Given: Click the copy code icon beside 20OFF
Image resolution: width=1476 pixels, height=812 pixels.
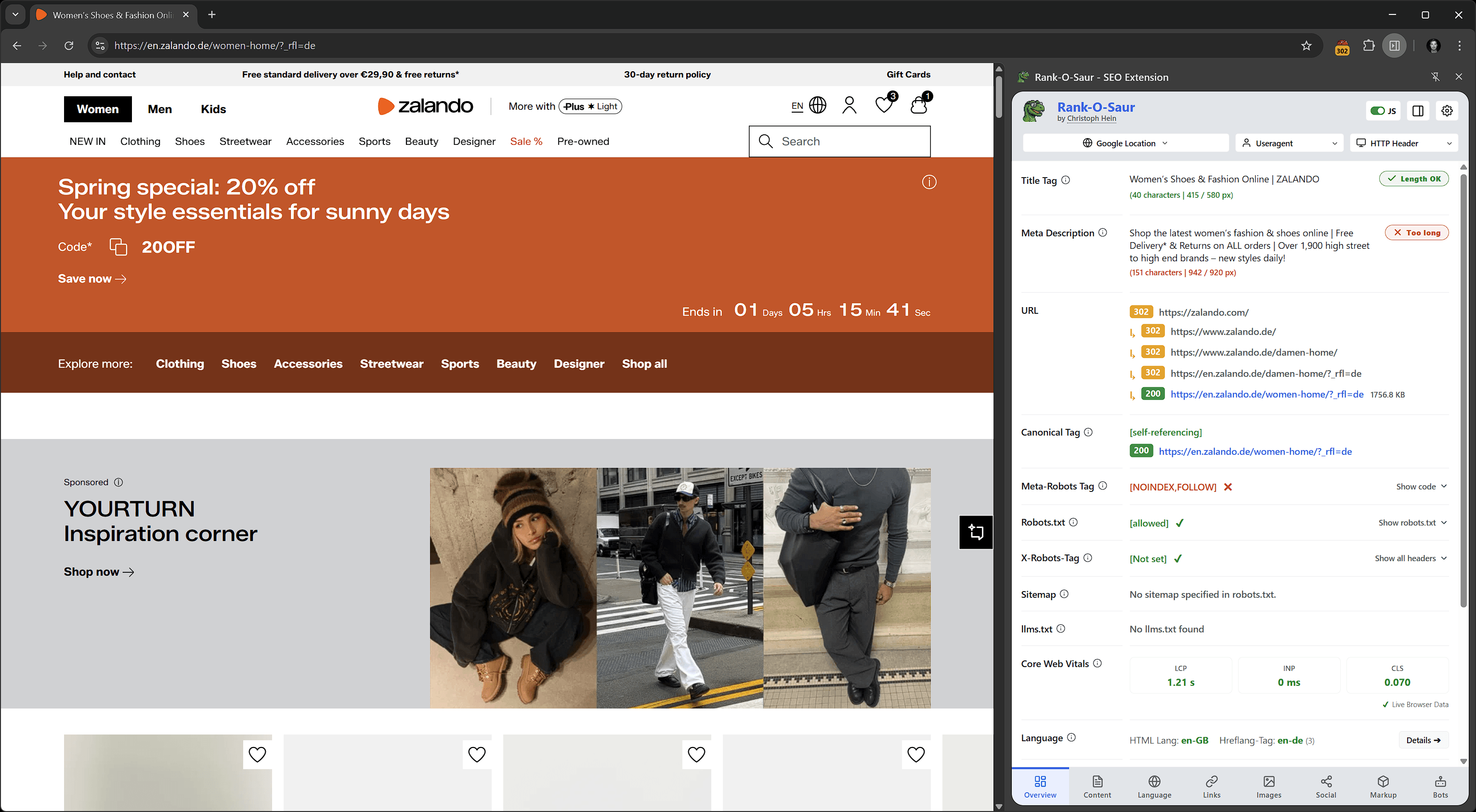Looking at the screenshot, I should click(x=118, y=247).
